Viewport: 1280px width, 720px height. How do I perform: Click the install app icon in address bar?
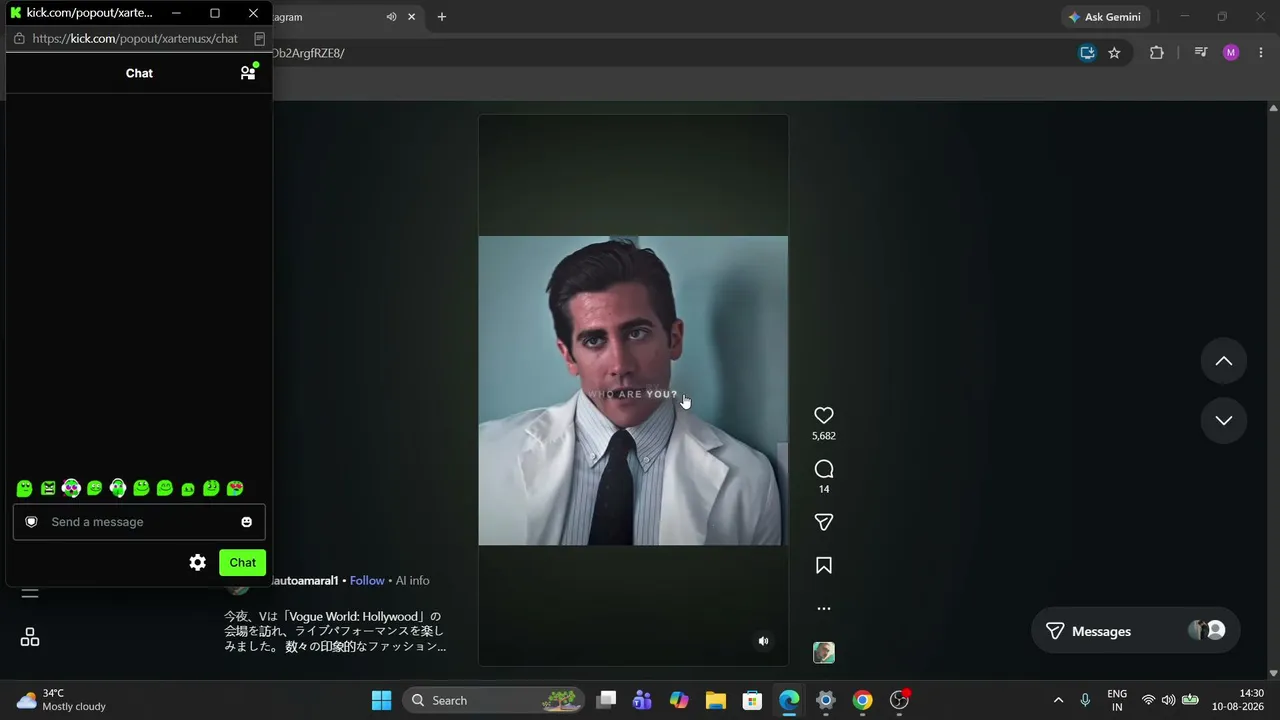coord(1087,53)
